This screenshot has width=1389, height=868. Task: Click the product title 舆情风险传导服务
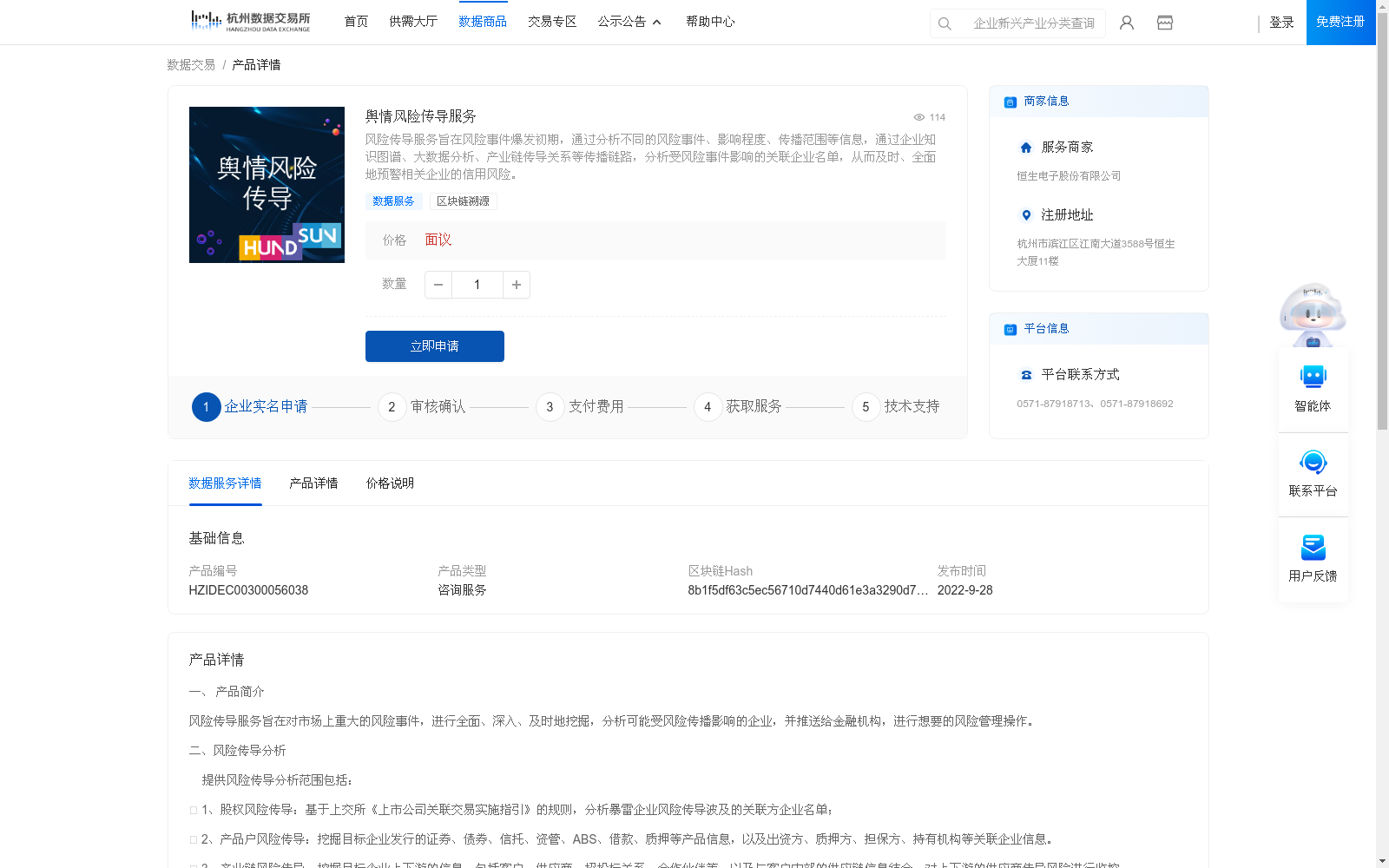(420, 116)
